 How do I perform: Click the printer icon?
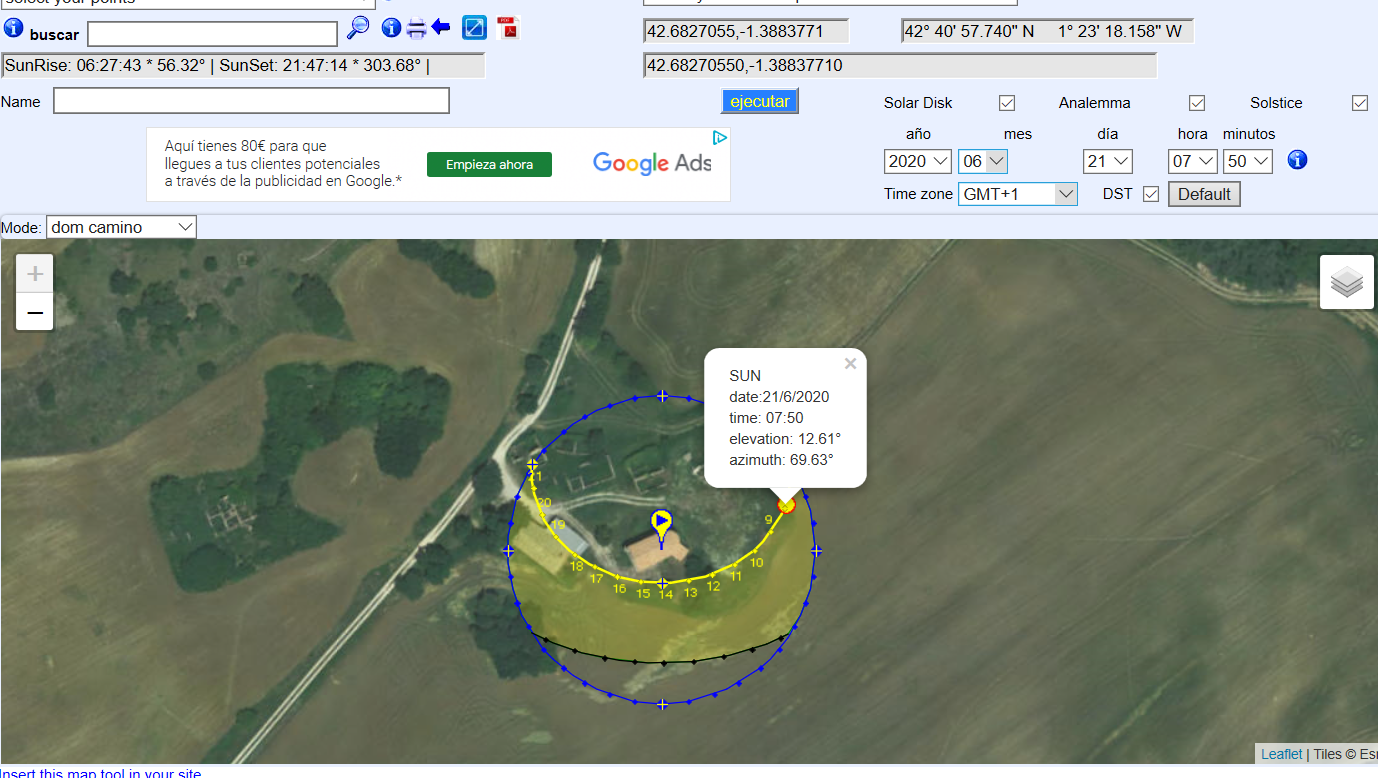pos(416,28)
